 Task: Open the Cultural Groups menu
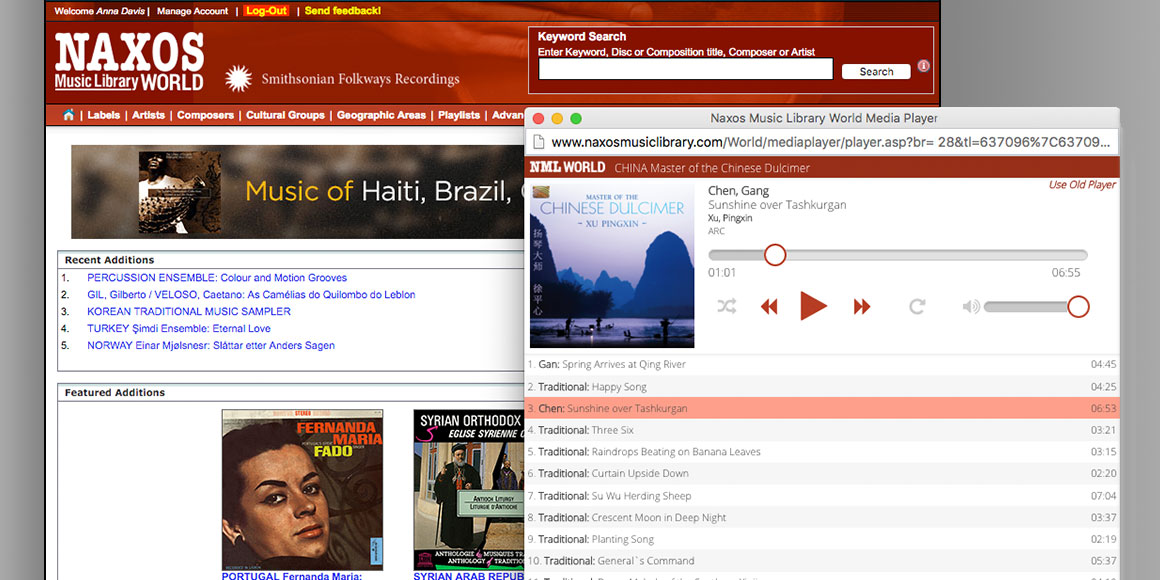tap(285, 115)
